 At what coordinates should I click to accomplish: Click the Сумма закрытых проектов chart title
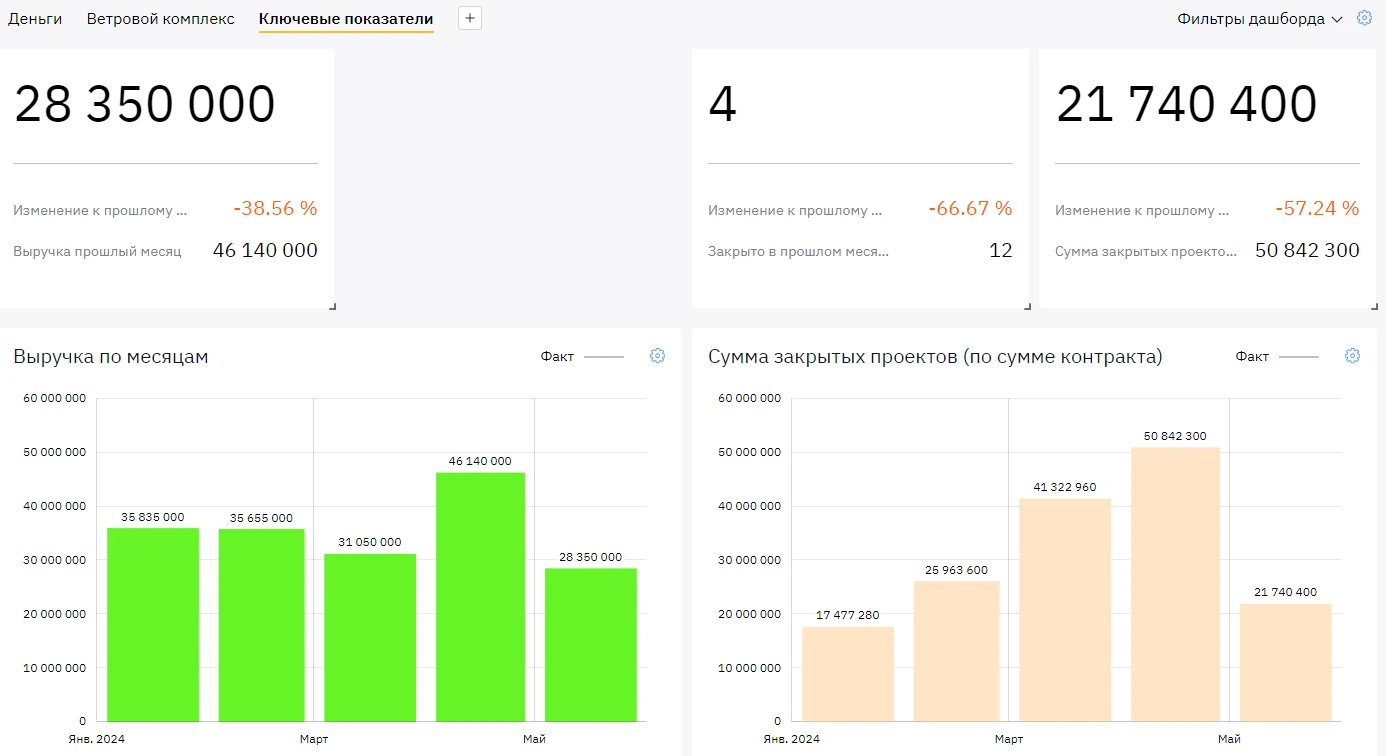pyautogui.click(x=935, y=356)
